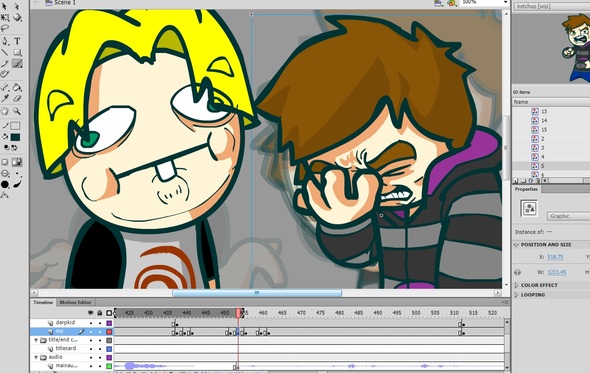590x373 pixels.
Task: Click the red outline swatch of me layer
Action: pyautogui.click(x=109, y=332)
